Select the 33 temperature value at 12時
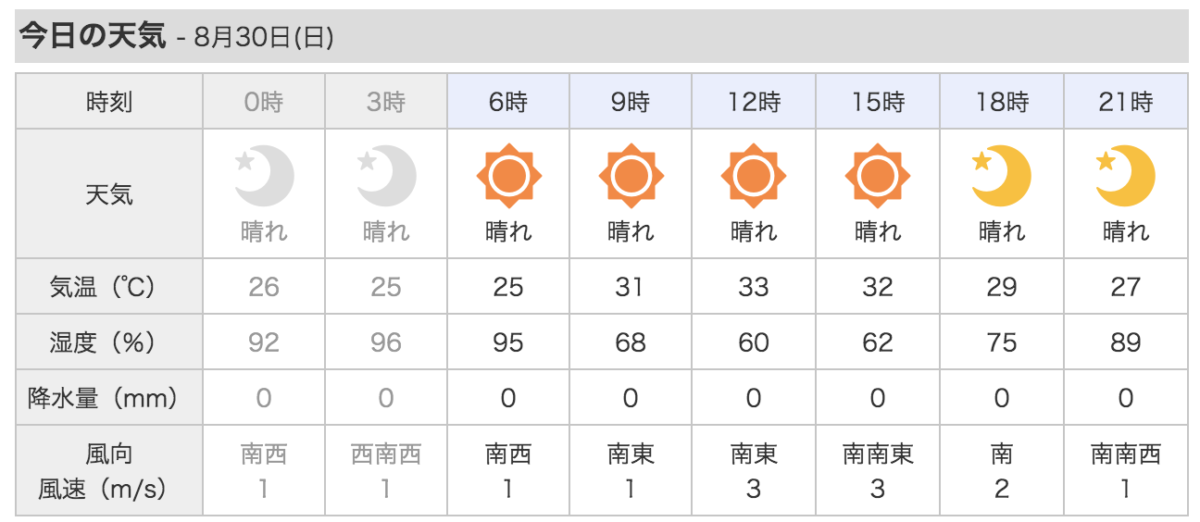This screenshot has width=1200, height=522. [x=754, y=288]
